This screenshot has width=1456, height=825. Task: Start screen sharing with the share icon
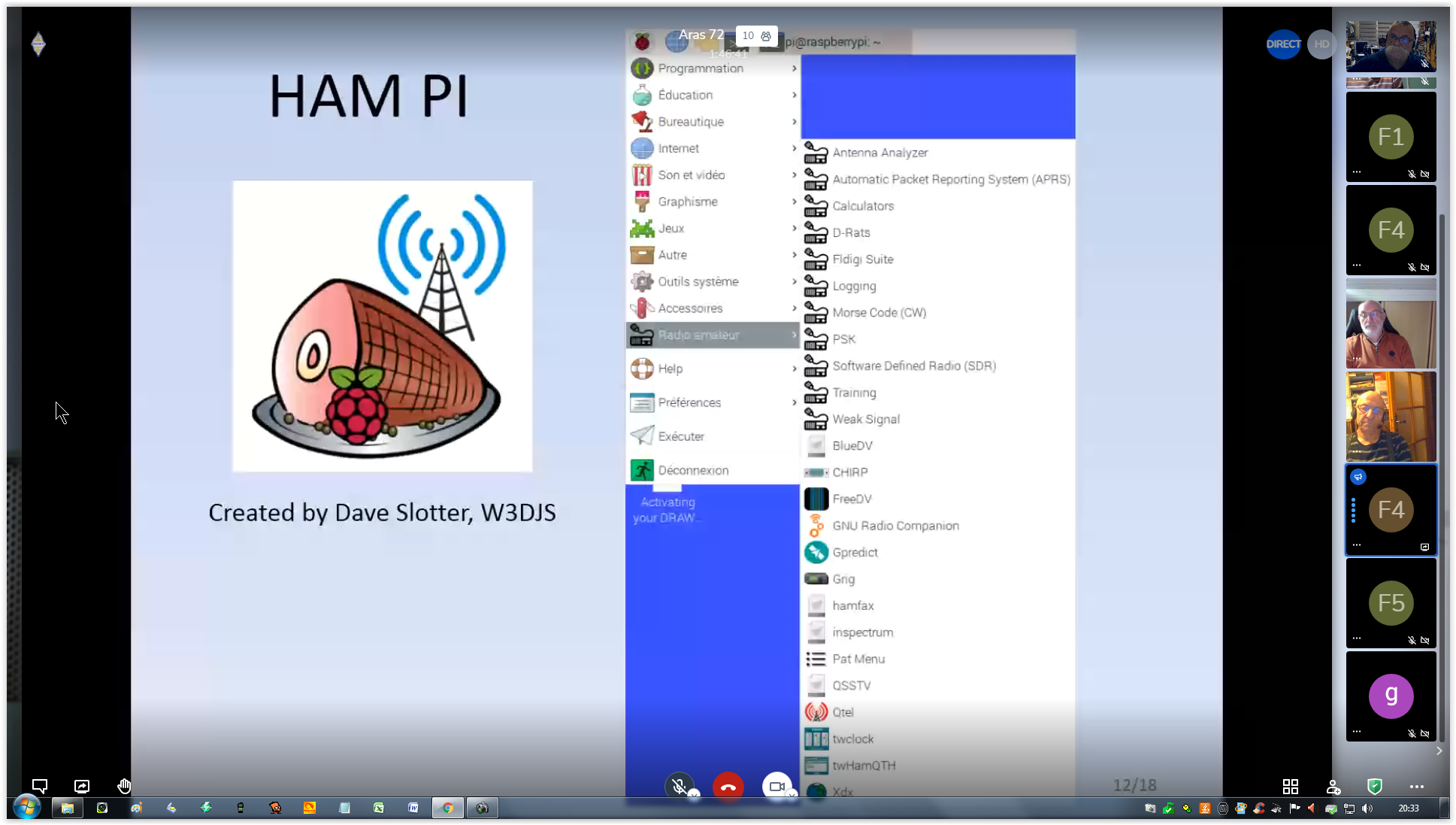click(82, 786)
